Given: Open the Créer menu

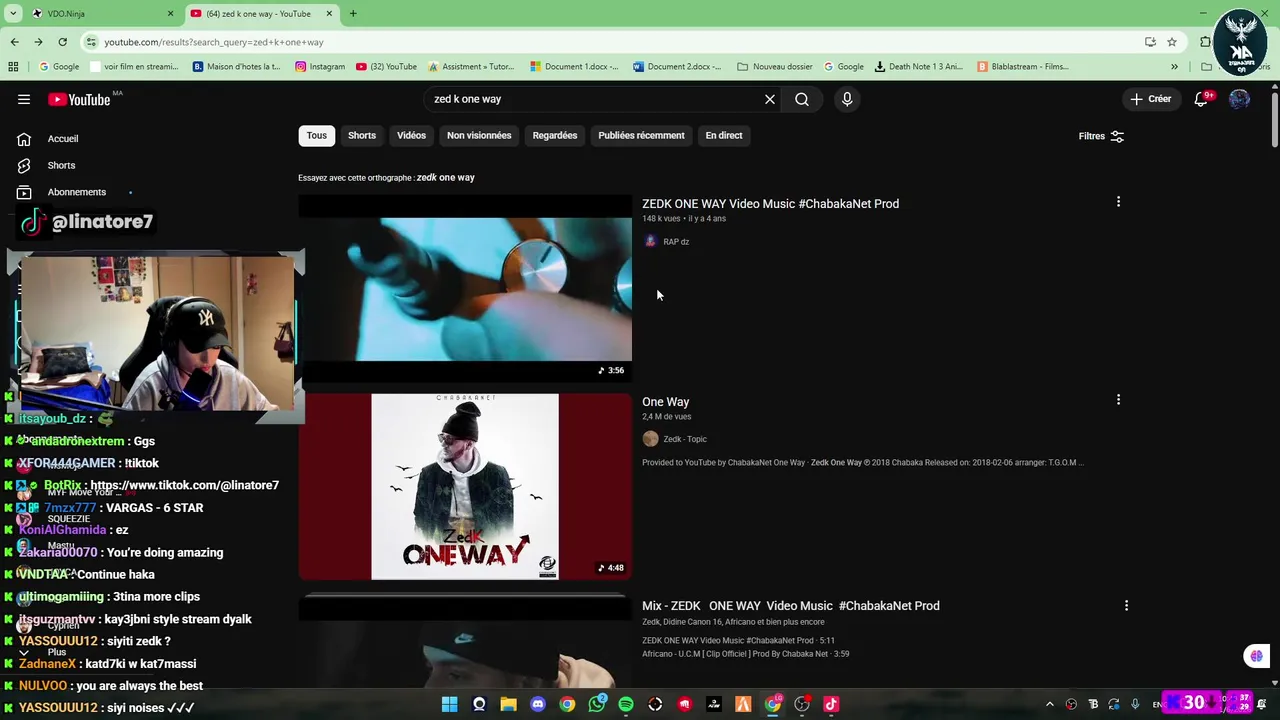Looking at the screenshot, I should [x=1150, y=99].
